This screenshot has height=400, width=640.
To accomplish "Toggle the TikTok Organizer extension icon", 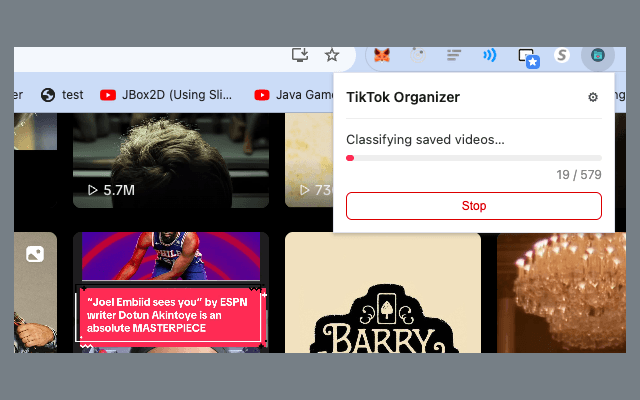I will coord(598,55).
